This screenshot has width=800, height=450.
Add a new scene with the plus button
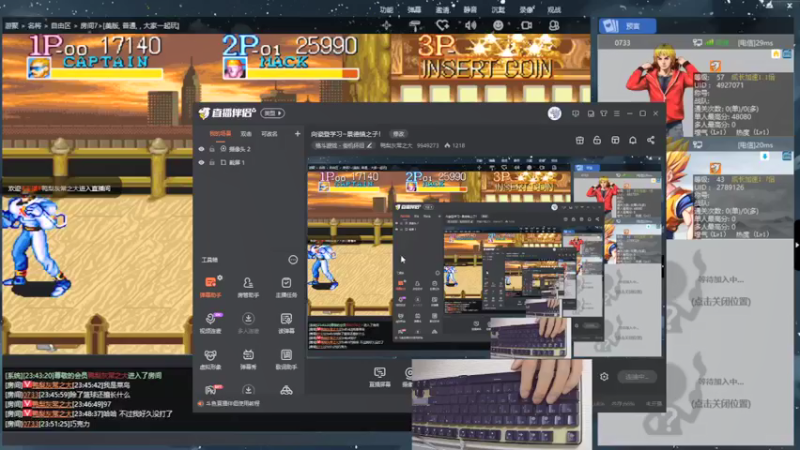point(297,134)
